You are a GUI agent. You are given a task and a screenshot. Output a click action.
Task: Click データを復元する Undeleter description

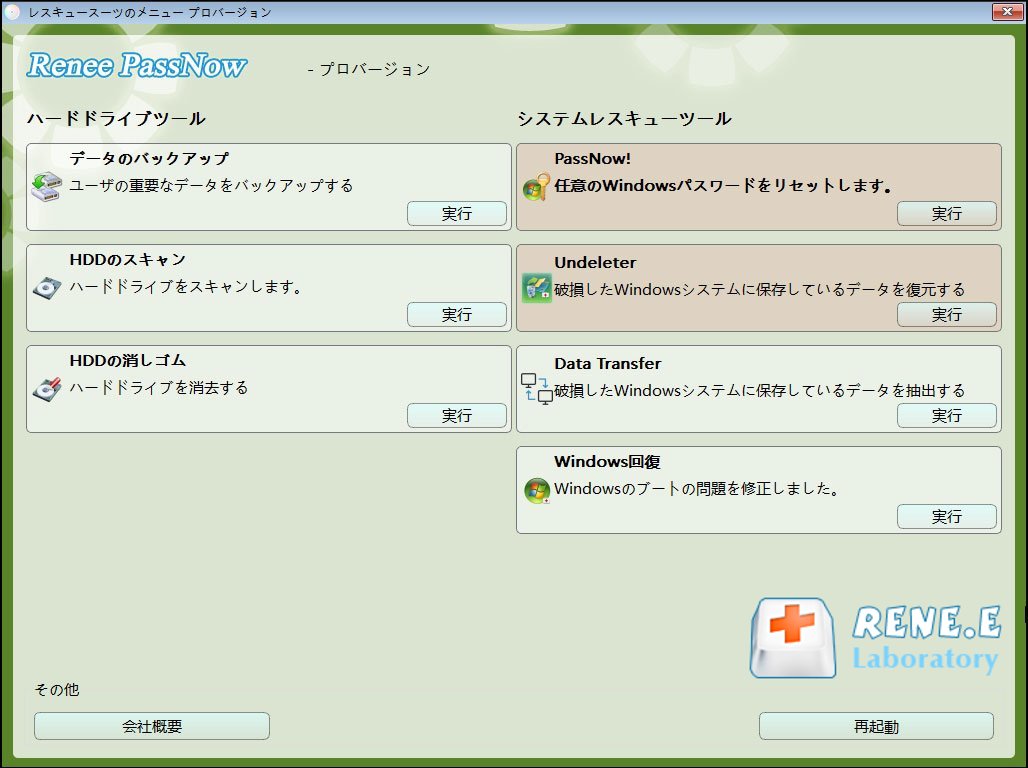[760, 289]
